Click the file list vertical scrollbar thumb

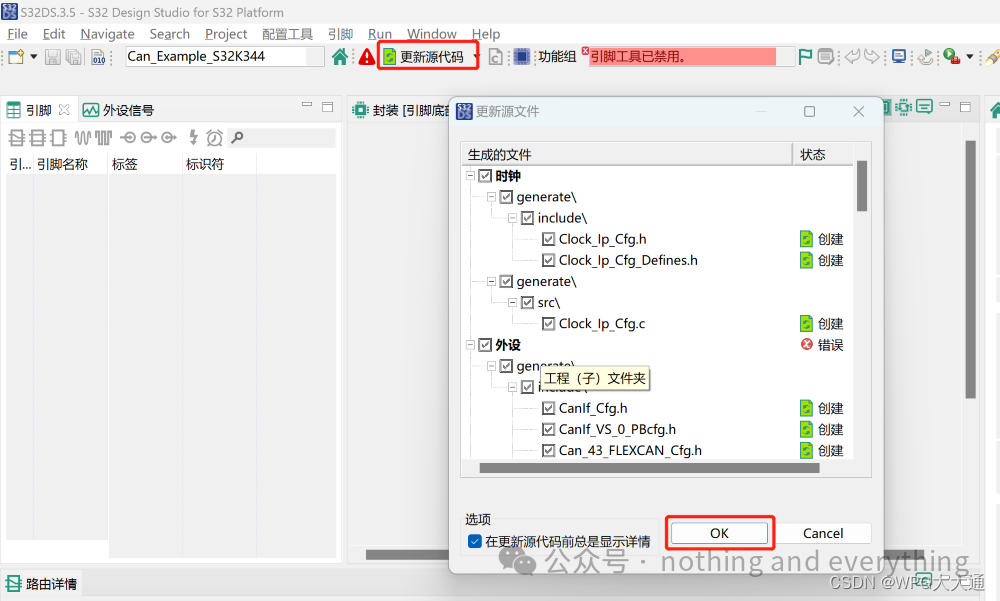click(862, 186)
